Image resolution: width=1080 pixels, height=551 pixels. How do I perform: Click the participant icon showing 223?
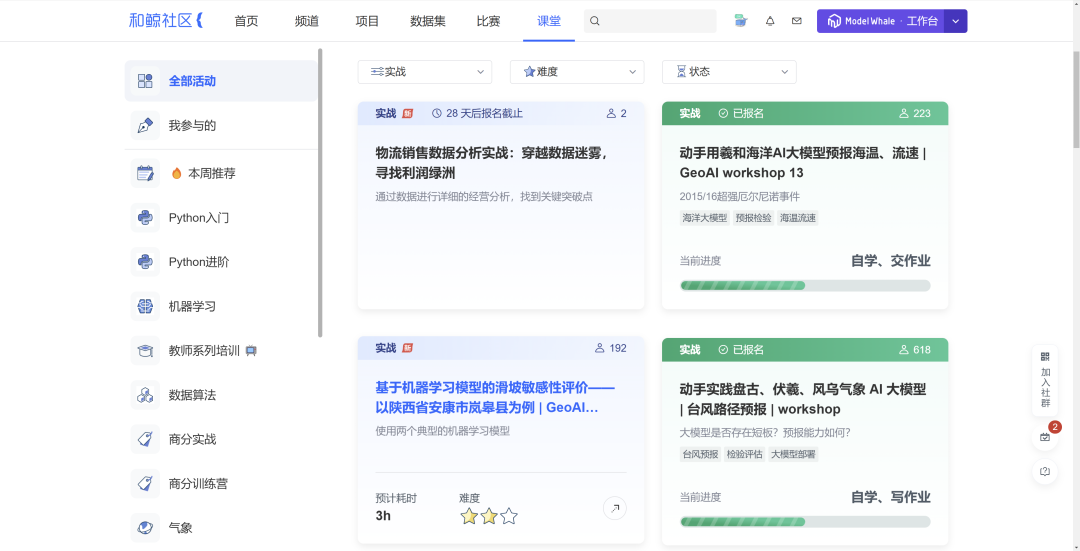point(904,114)
